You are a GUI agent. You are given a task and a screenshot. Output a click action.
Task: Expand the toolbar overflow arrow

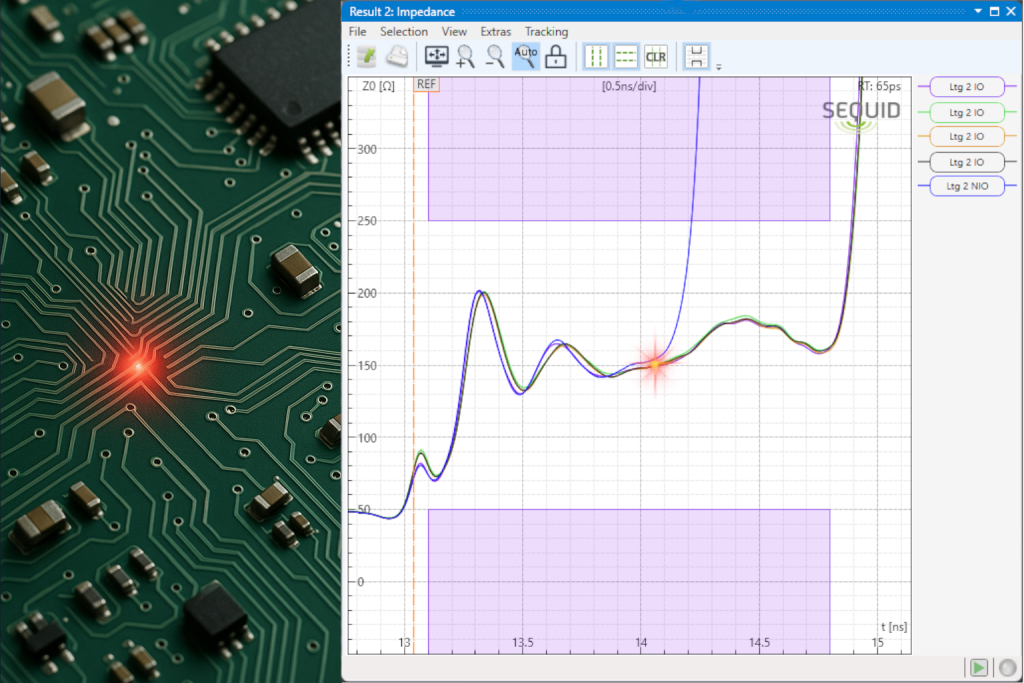(x=718, y=67)
